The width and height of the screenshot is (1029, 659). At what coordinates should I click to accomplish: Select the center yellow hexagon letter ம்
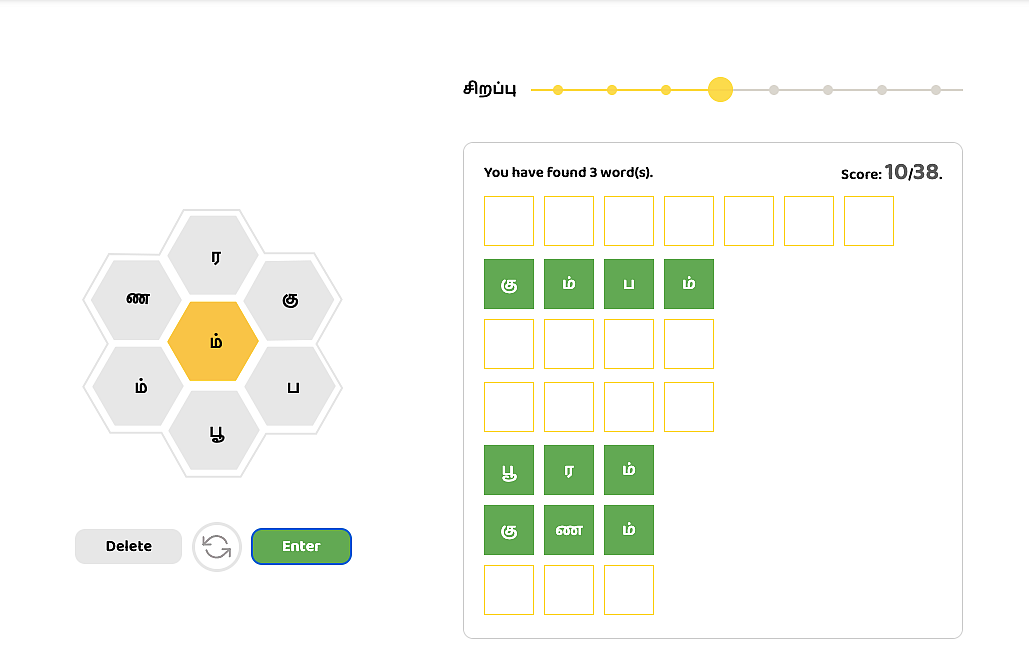point(213,341)
